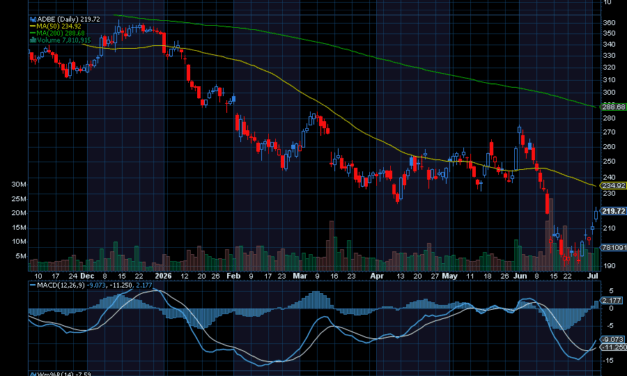Click the '2026' year label on date axis

coord(163,276)
